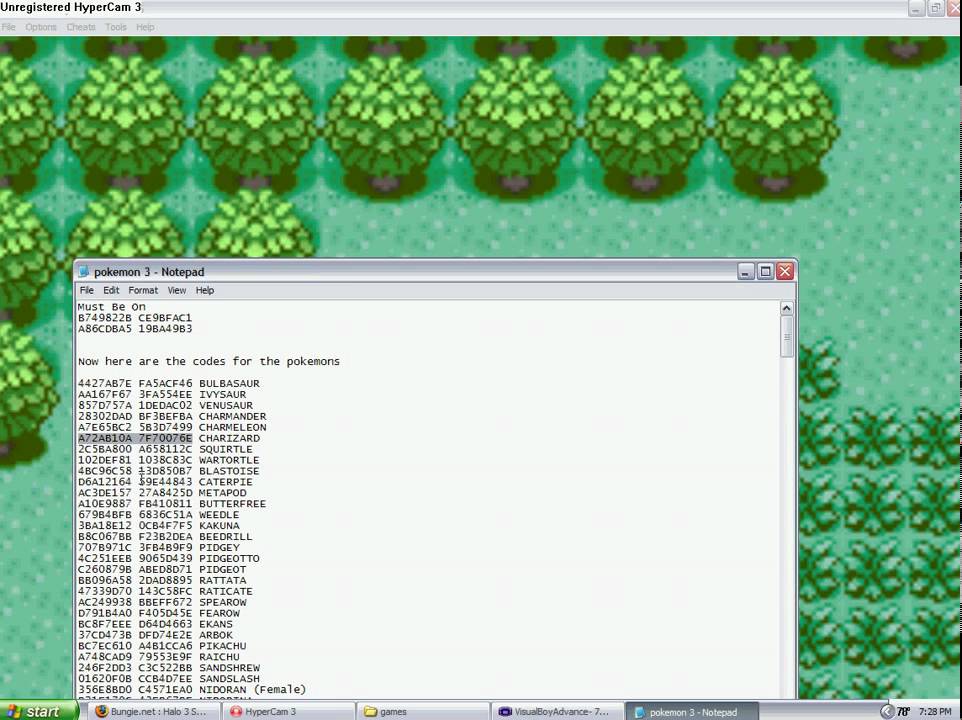Image resolution: width=962 pixels, height=720 pixels.
Task: Click the CHARMANDER code line
Action: [172, 416]
